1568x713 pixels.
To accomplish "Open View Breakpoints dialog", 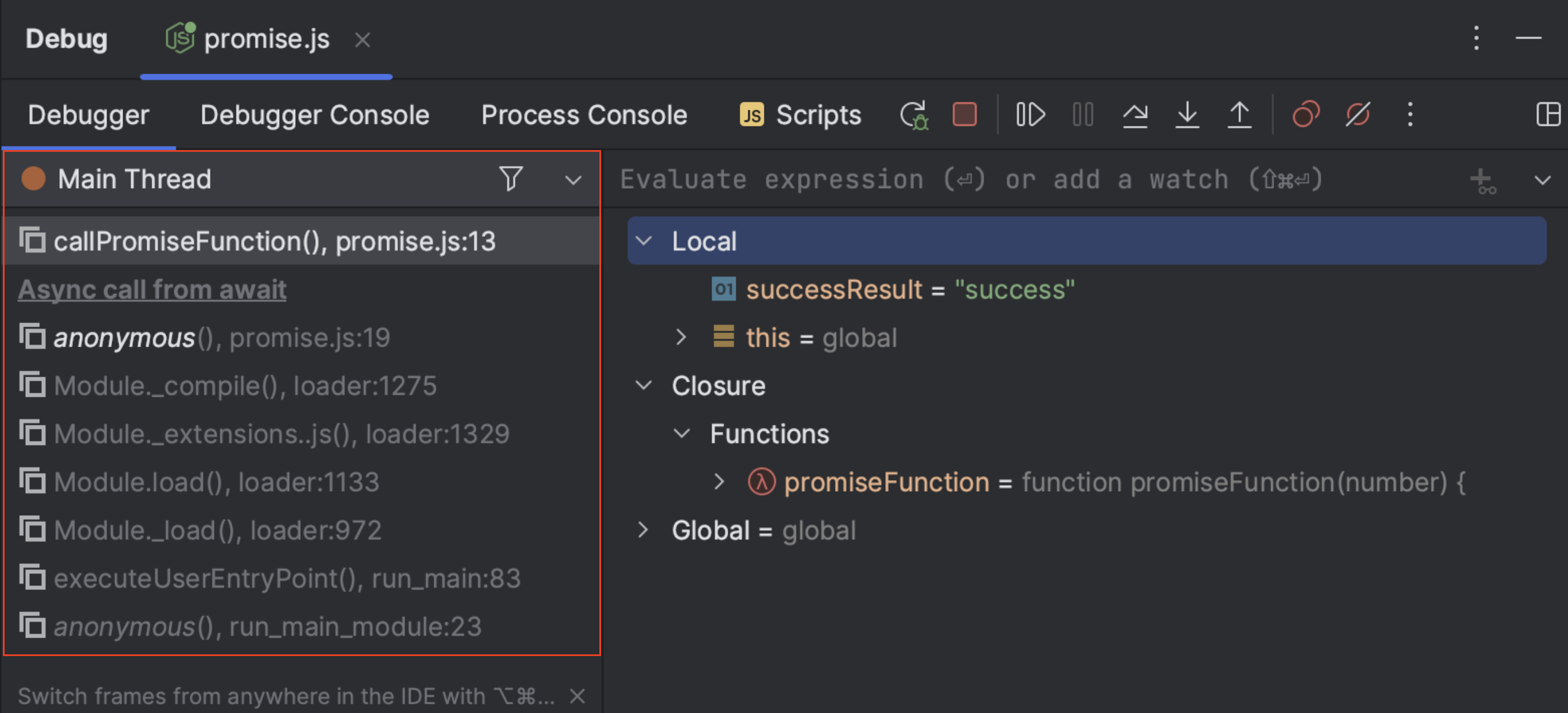I will [x=1306, y=114].
